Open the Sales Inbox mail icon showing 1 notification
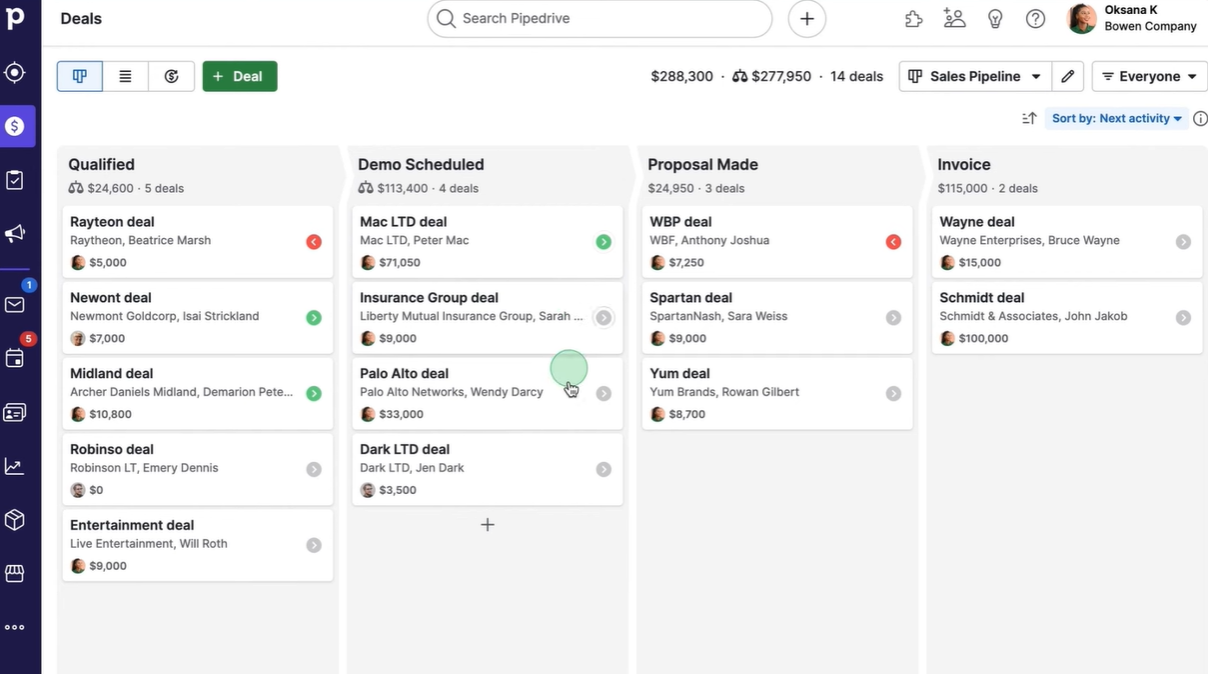1208x674 pixels. coord(14,304)
